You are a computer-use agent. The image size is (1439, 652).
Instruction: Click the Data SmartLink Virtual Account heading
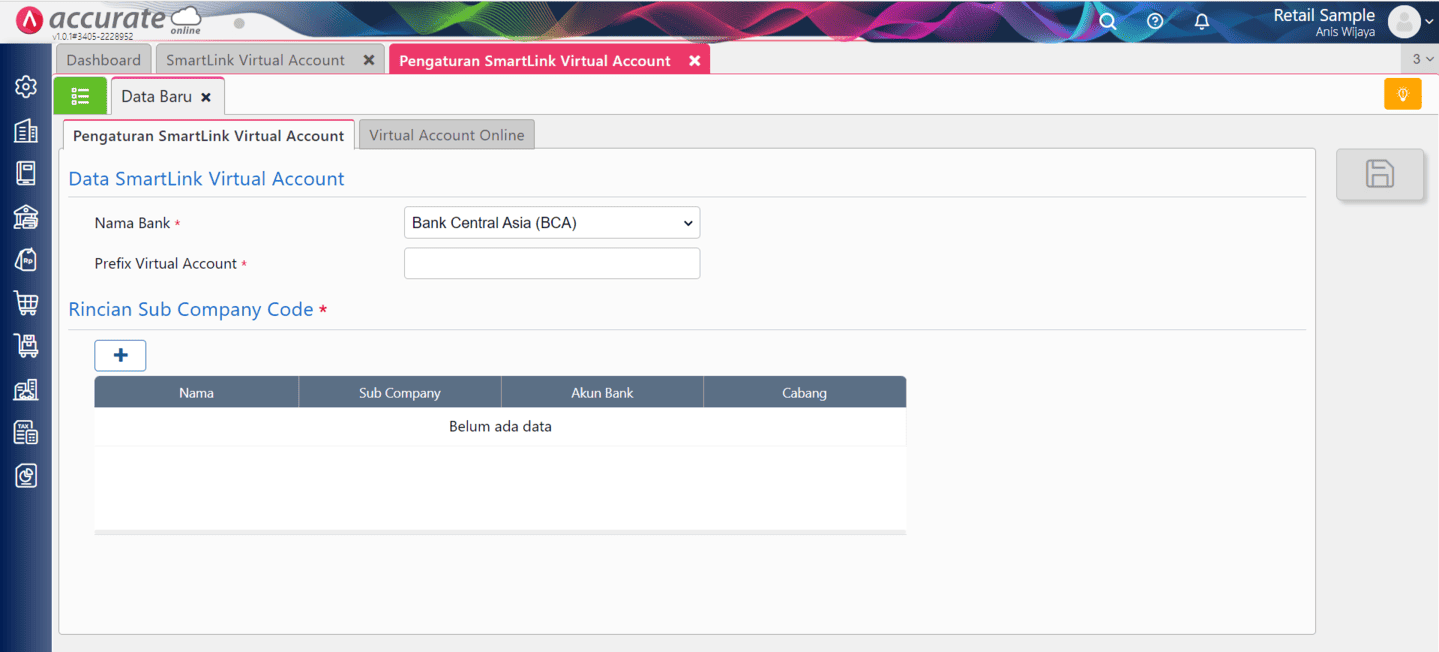206,179
